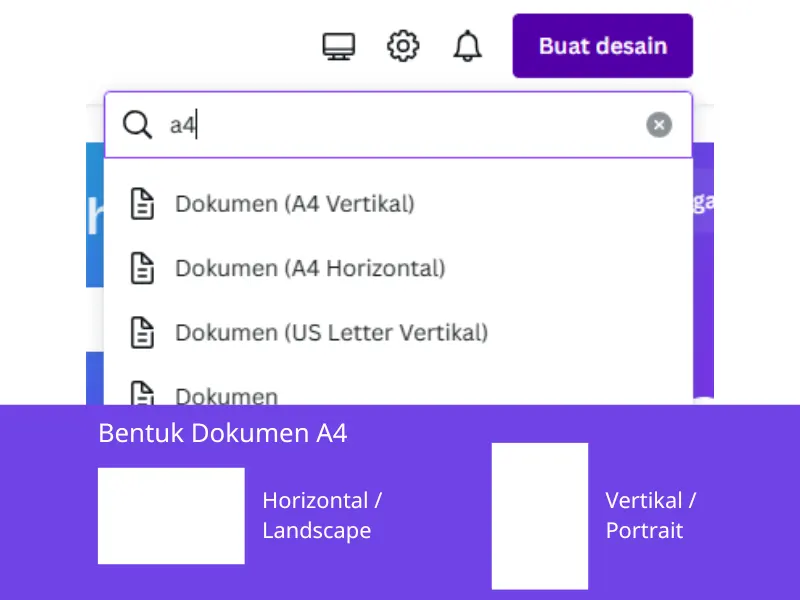The height and width of the screenshot is (600, 800).
Task: Click the document icon beside Dokumen (US Letter Vertikal)
Action: [143, 332]
